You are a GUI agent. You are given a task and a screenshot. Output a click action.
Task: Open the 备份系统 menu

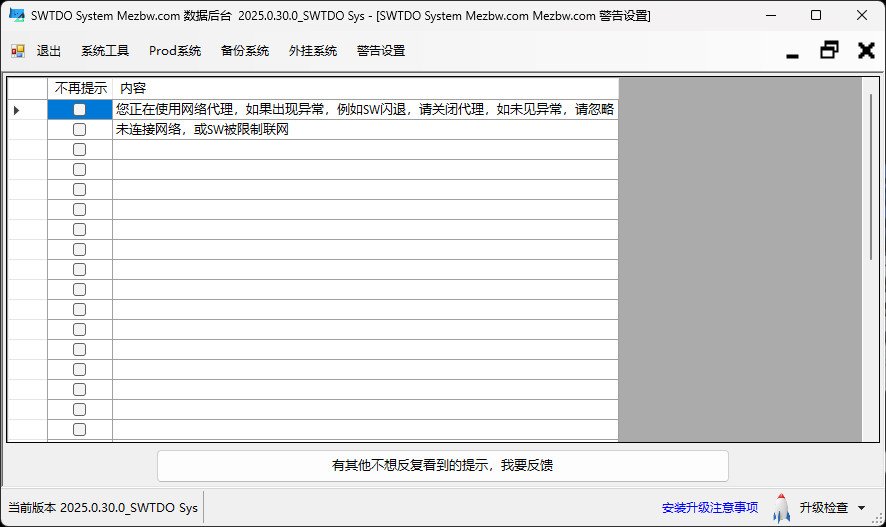pyautogui.click(x=245, y=51)
